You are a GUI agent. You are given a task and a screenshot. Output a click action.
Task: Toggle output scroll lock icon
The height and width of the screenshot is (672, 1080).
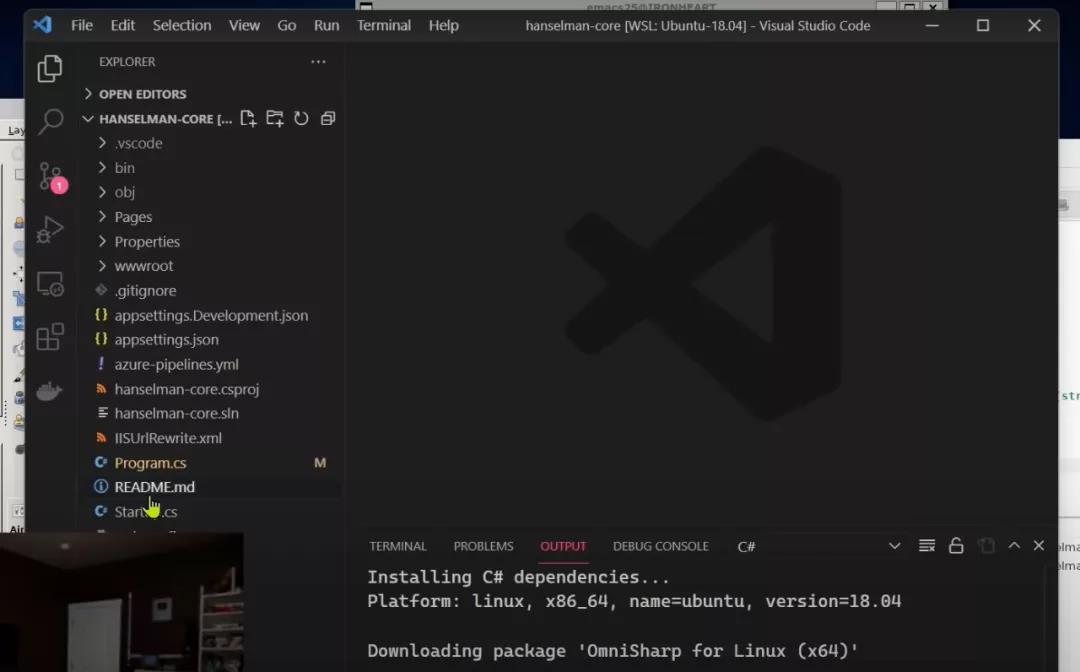956,546
